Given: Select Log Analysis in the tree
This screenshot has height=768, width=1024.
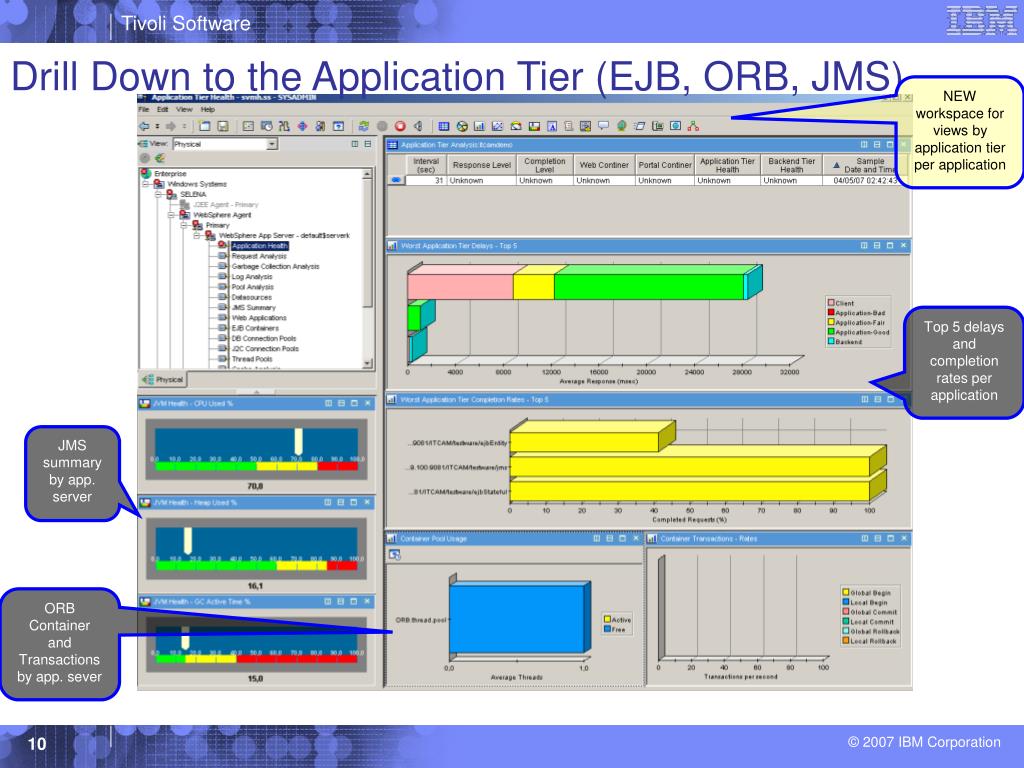Looking at the screenshot, I should click(x=251, y=277).
